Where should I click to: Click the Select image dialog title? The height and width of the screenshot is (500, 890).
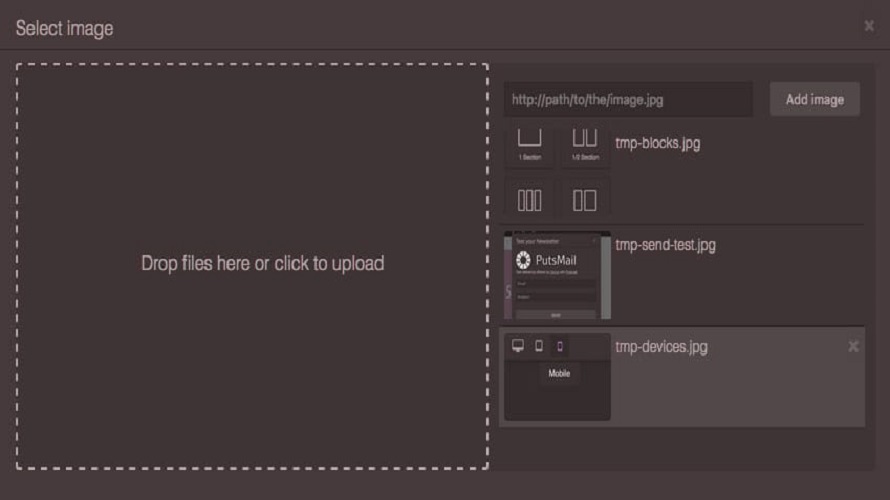tap(64, 28)
